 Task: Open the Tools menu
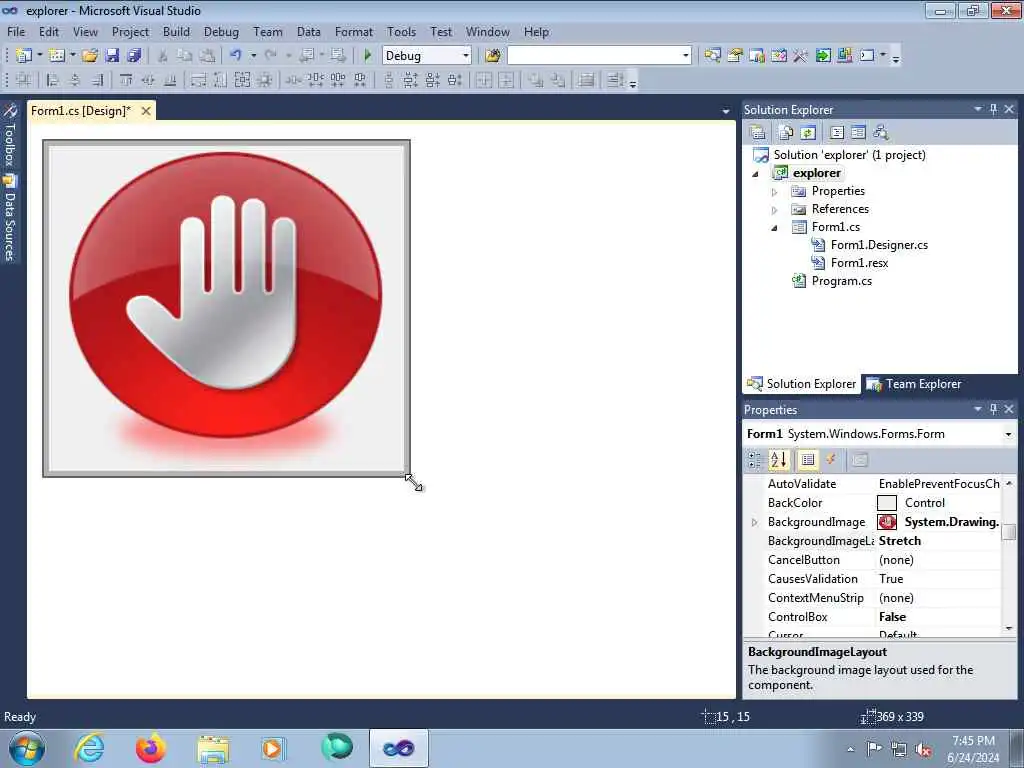click(x=401, y=31)
